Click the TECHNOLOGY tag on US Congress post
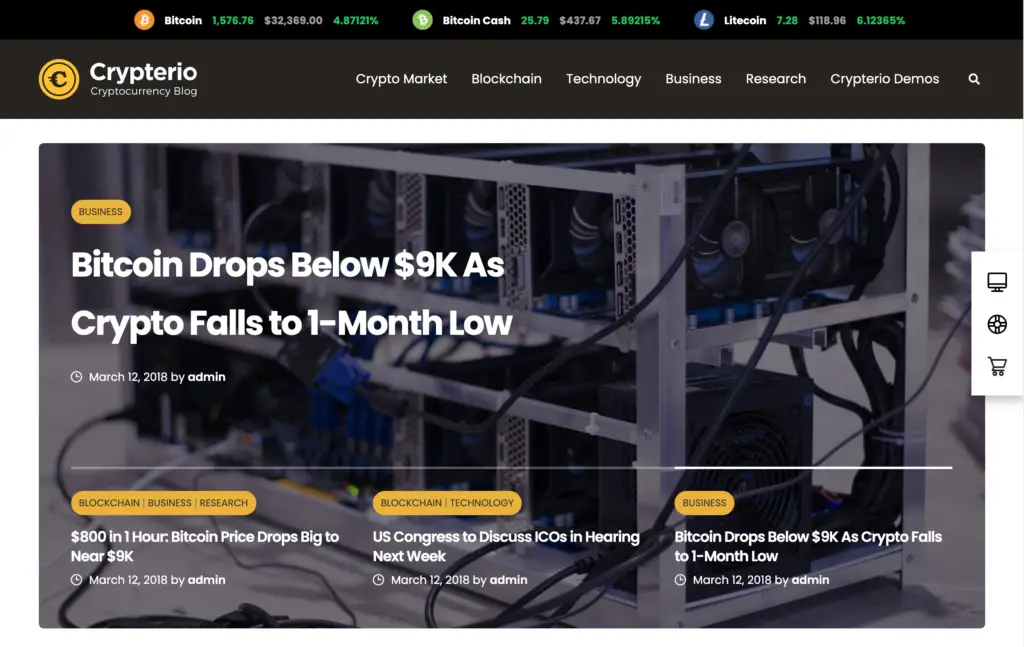This screenshot has width=1024, height=647. pyautogui.click(x=481, y=503)
